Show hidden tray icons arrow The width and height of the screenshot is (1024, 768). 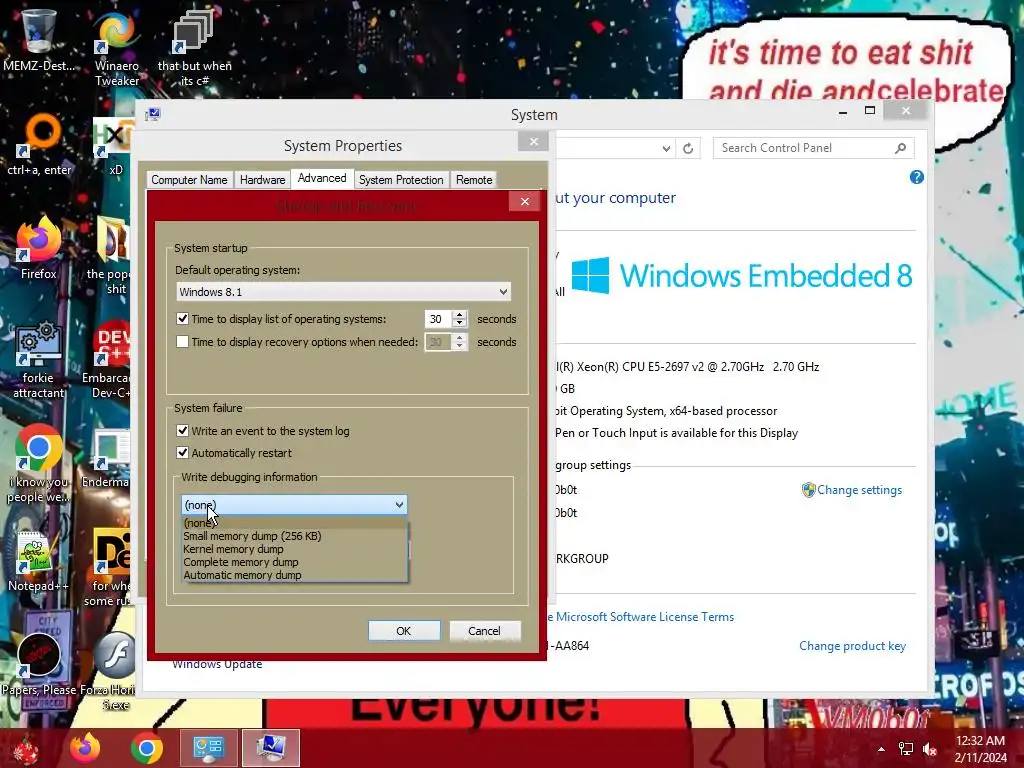(x=881, y=749)
